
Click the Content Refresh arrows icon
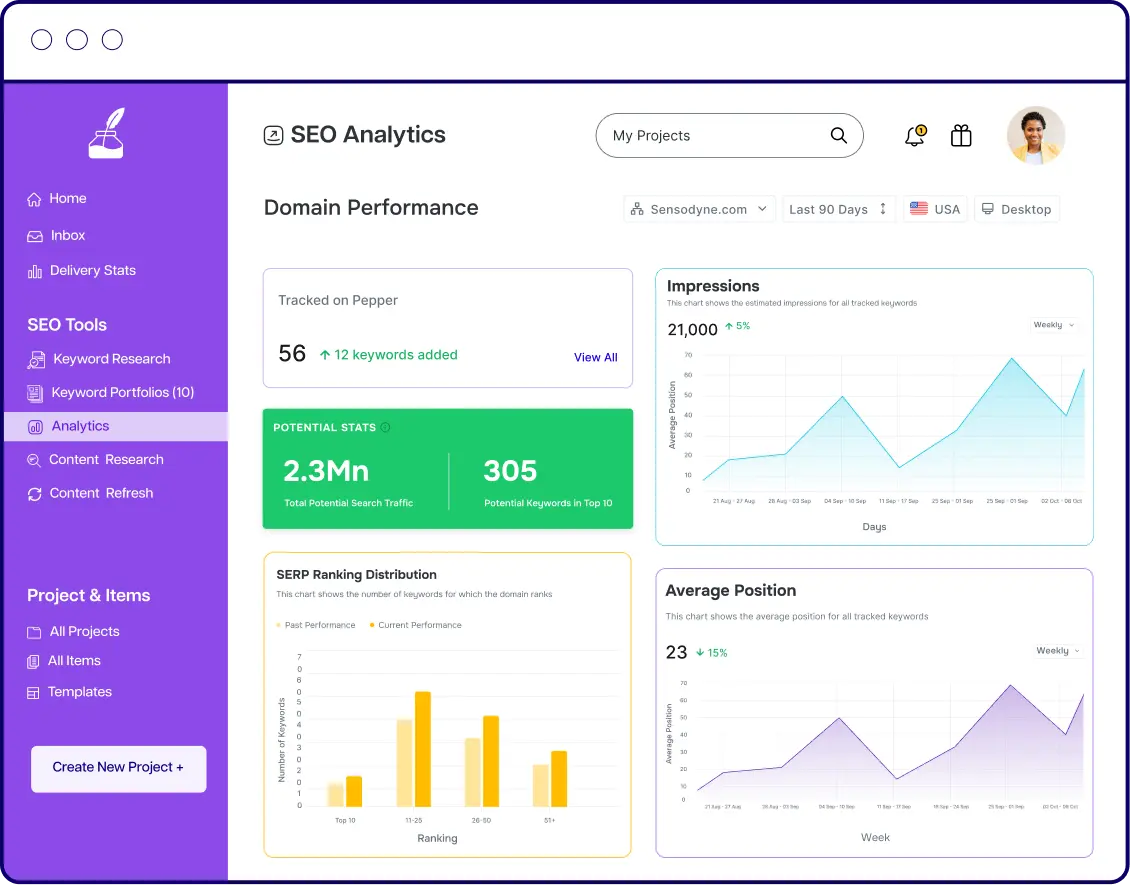pos(35,494)
